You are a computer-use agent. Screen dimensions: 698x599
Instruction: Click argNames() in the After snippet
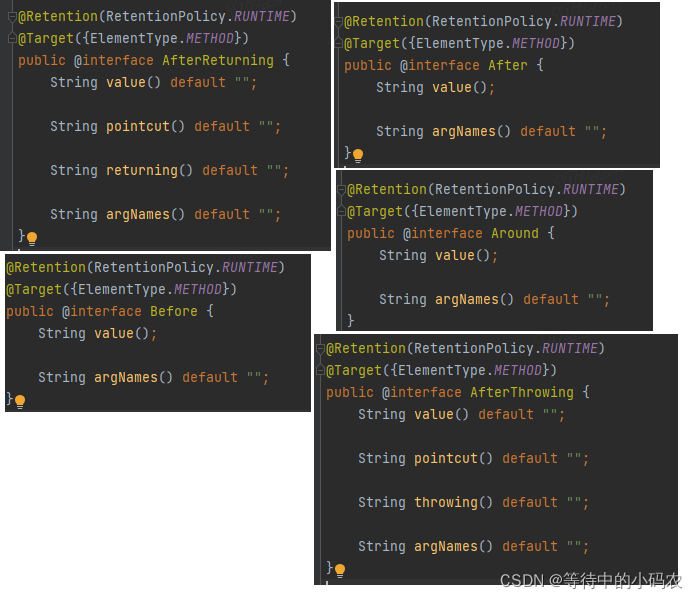[x=471, y=132]
